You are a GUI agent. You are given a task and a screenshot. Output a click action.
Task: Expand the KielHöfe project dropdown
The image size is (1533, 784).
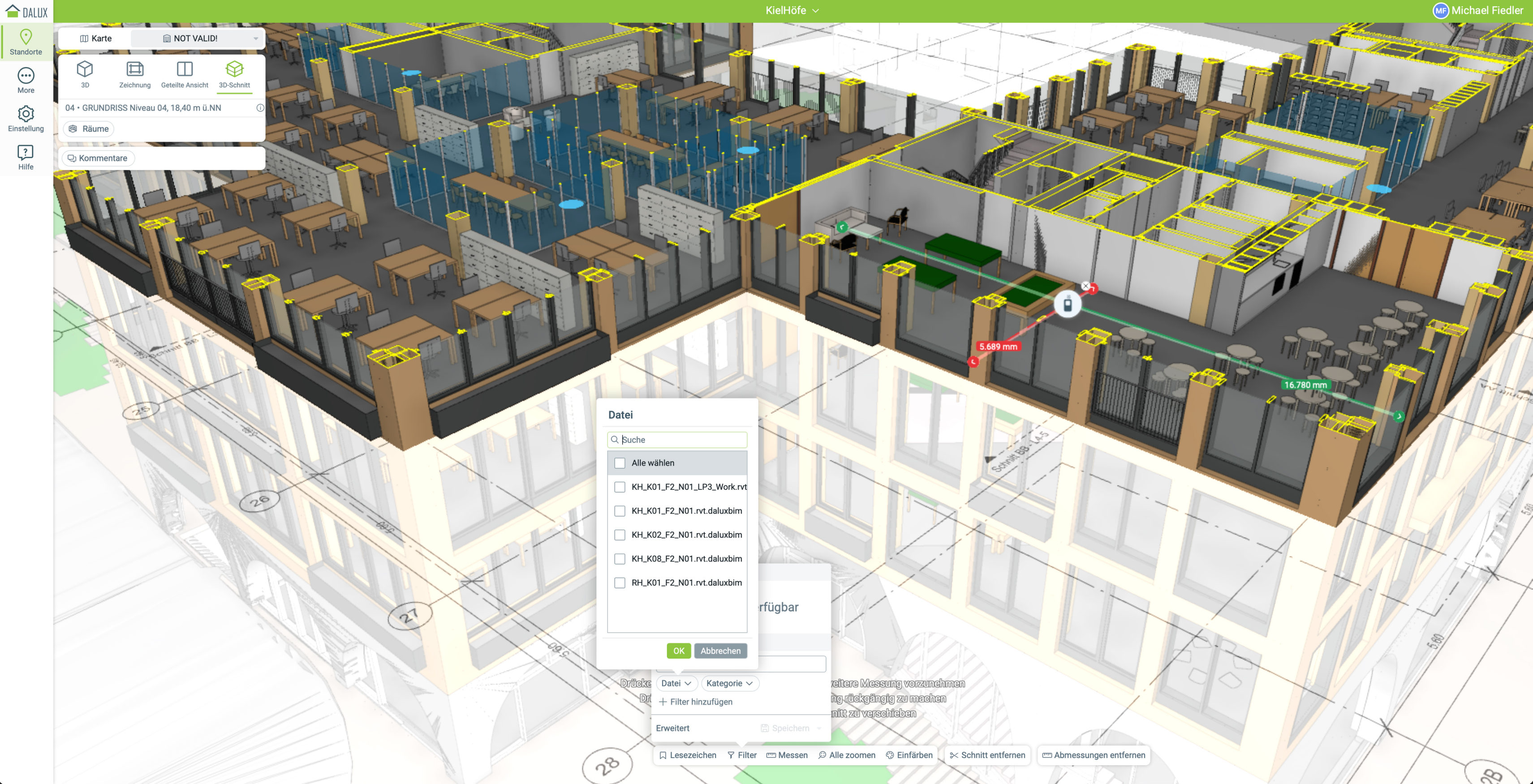pyautogui.click(x=792, y=10)
